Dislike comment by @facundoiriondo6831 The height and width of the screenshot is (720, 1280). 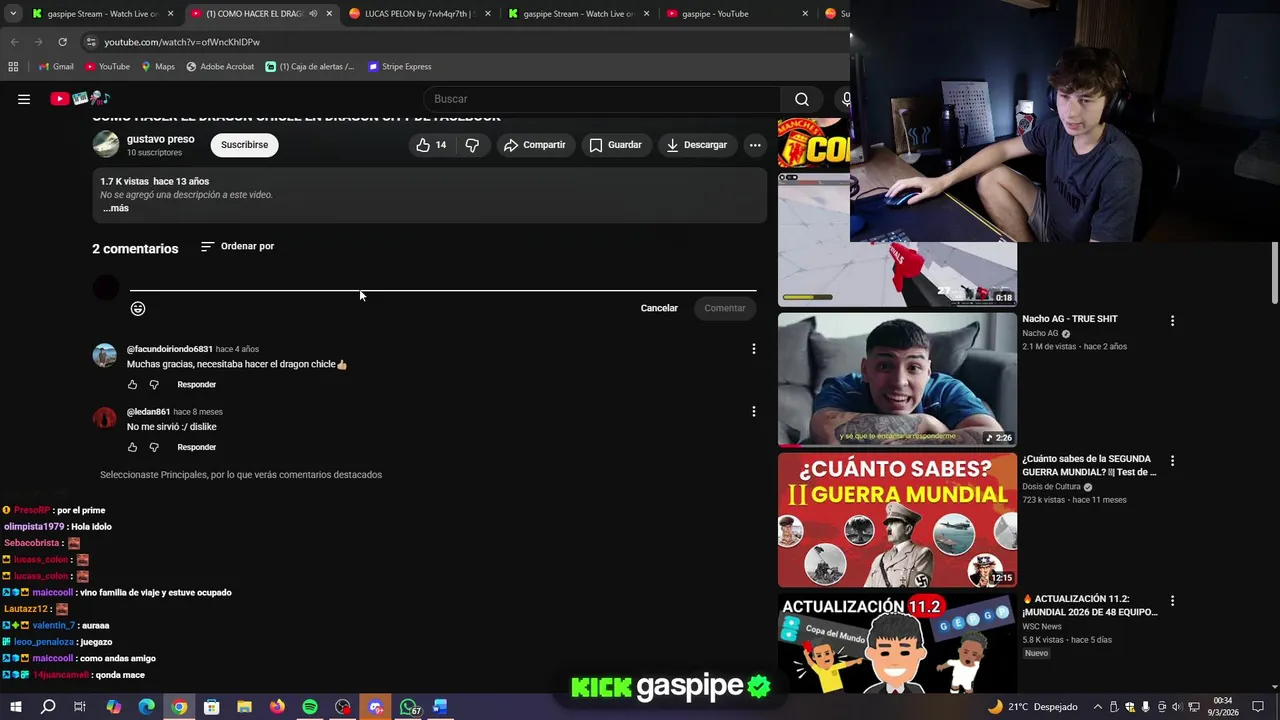154,384
